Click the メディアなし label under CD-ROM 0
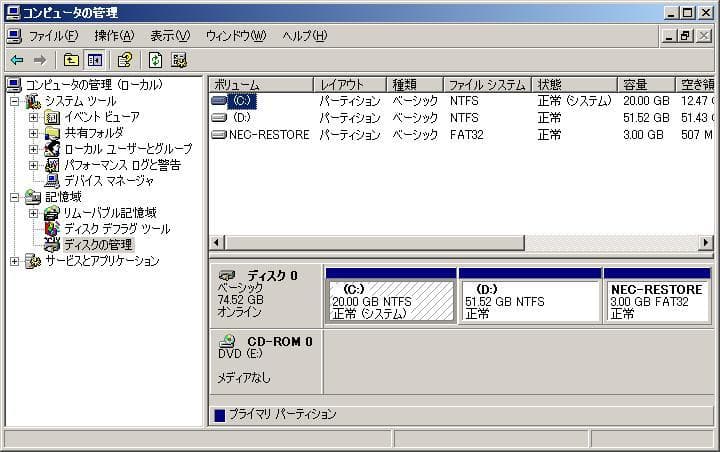 tap(244, 378)
